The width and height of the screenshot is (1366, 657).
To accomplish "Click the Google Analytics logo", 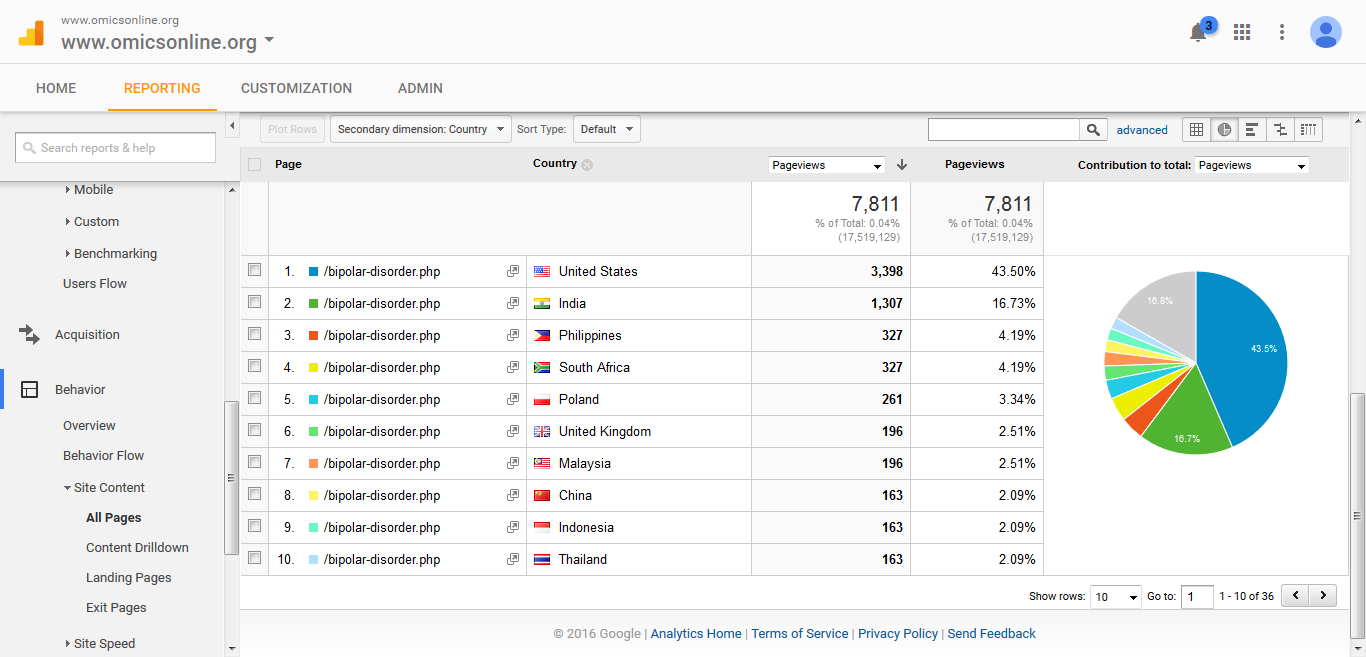I will pos(31,33).
